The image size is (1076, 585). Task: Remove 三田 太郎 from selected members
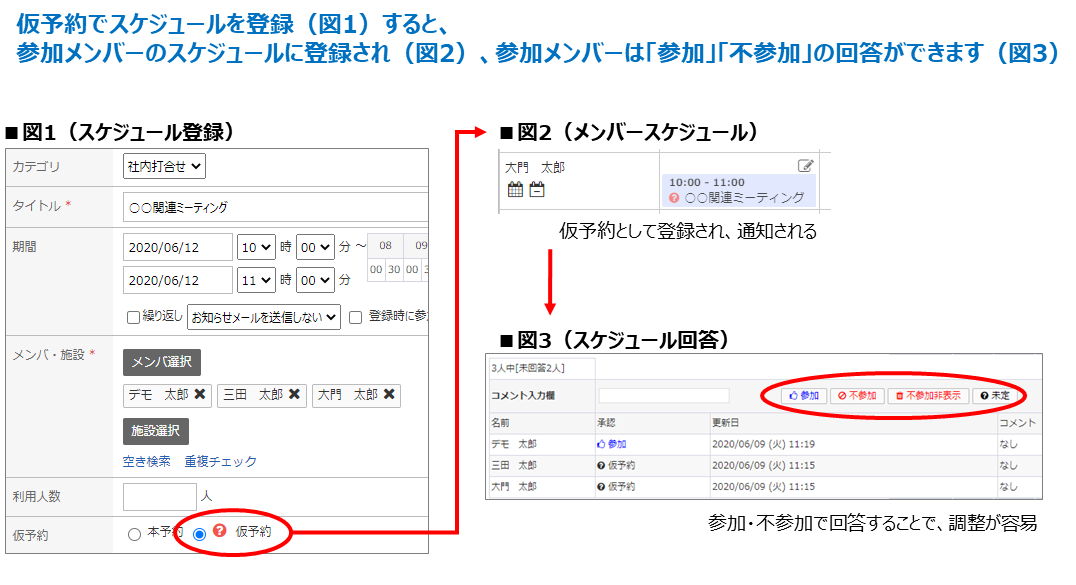coord(294,395)
